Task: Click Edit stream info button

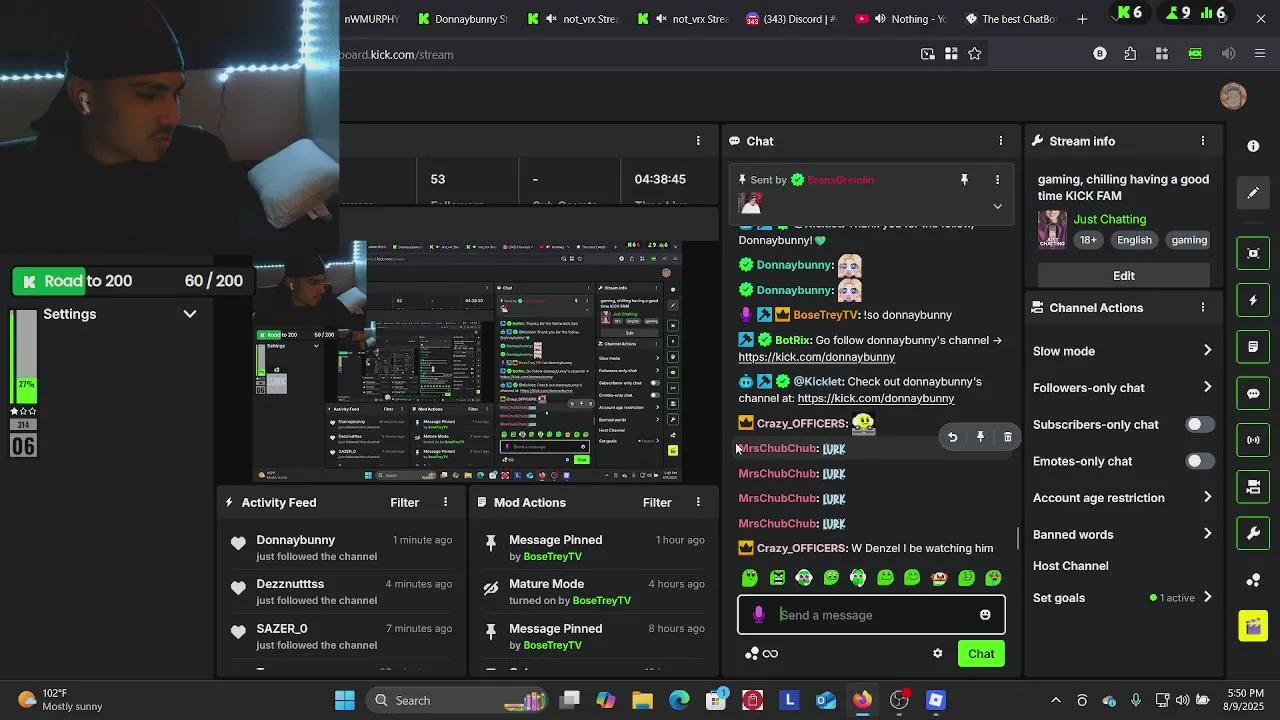Action: click(x=1124, y=276)
